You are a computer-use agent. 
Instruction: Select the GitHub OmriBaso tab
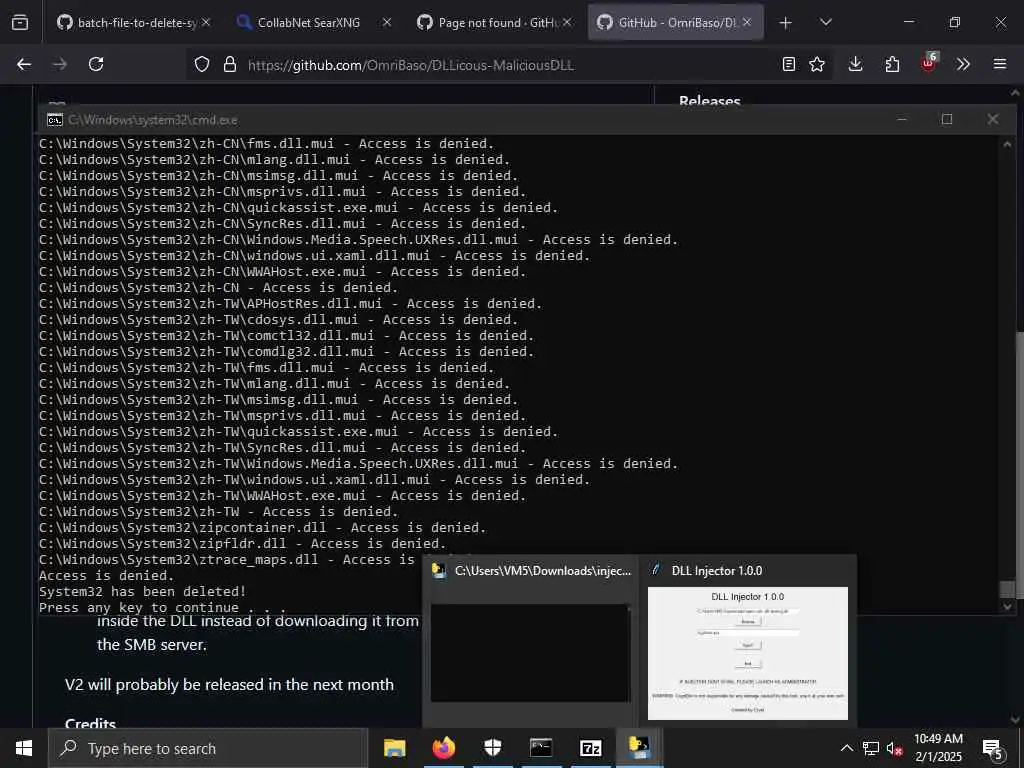coord(676,23)
